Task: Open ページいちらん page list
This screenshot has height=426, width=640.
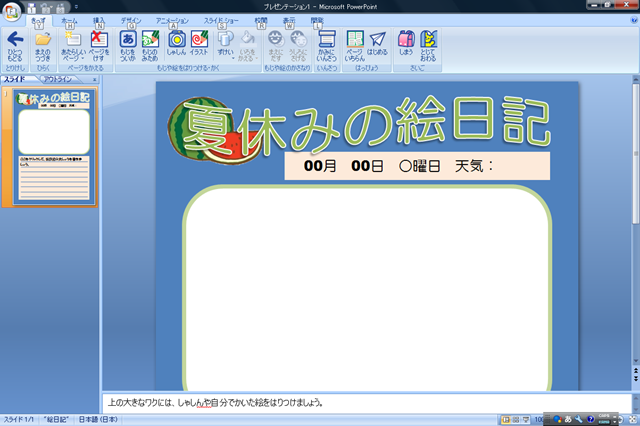Action: point(355,46)
